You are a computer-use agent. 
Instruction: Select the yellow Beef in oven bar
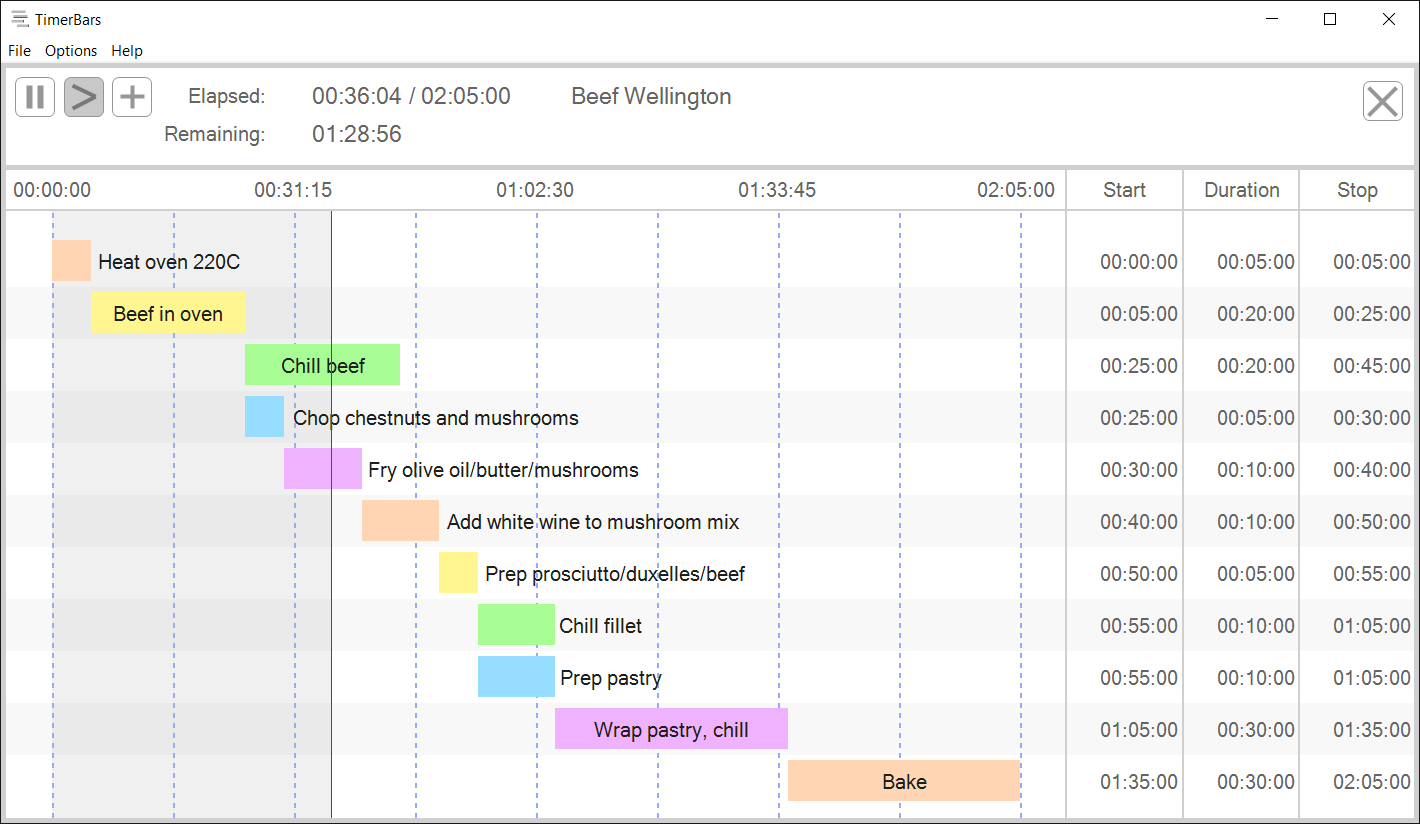pyautogui.click(x=168, y=313)
